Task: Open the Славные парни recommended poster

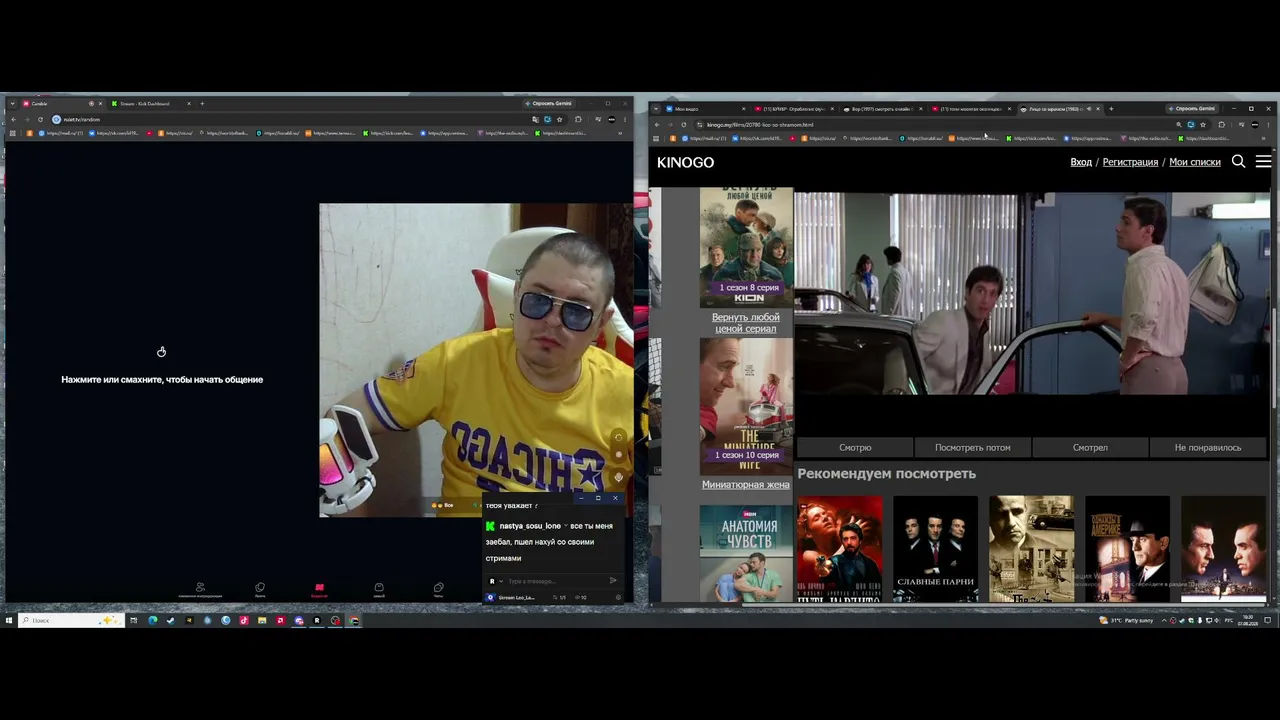Action: click(935, 549)
